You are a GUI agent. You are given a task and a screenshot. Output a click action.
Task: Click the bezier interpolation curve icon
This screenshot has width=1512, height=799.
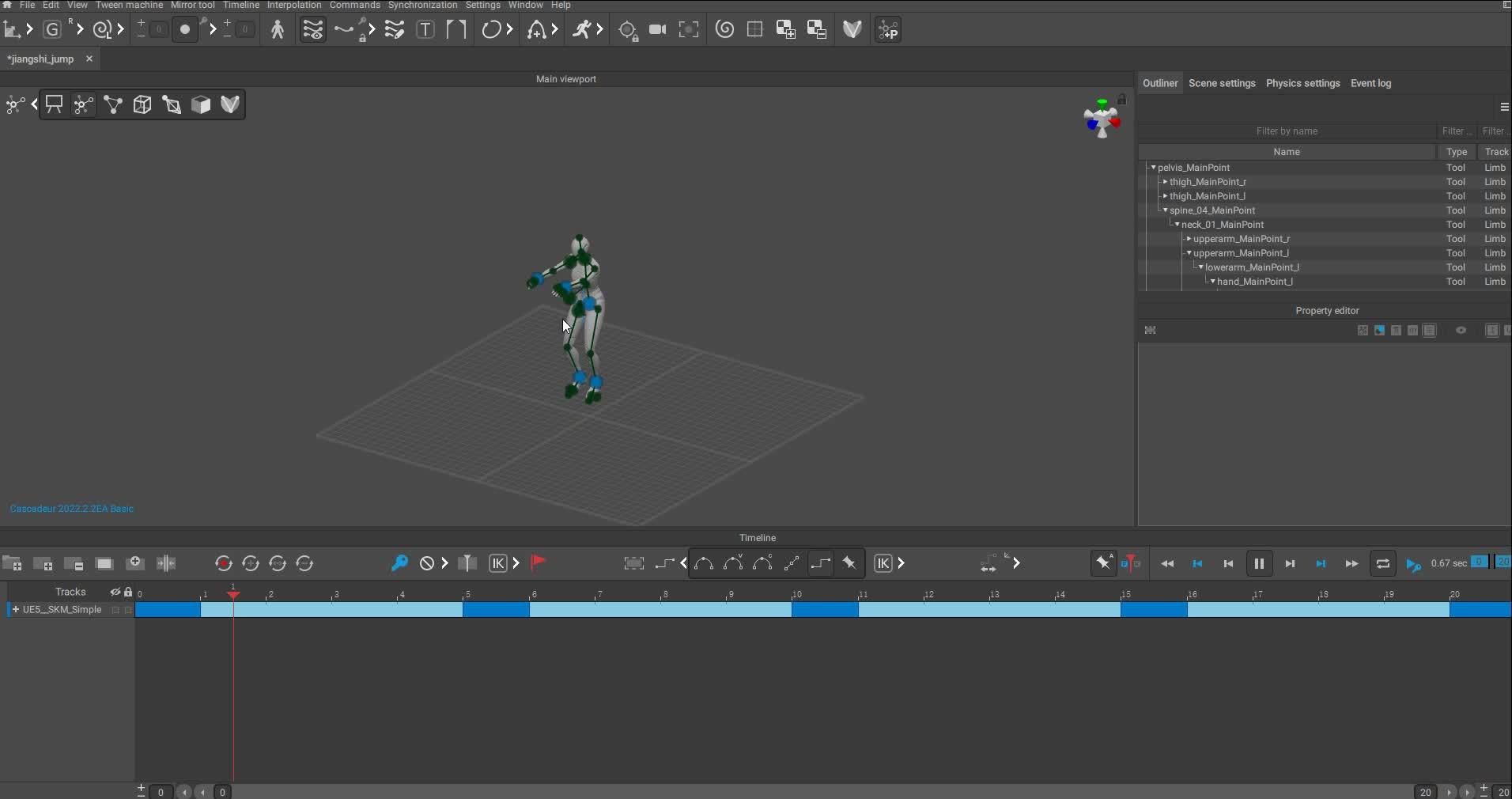point(703,563)
